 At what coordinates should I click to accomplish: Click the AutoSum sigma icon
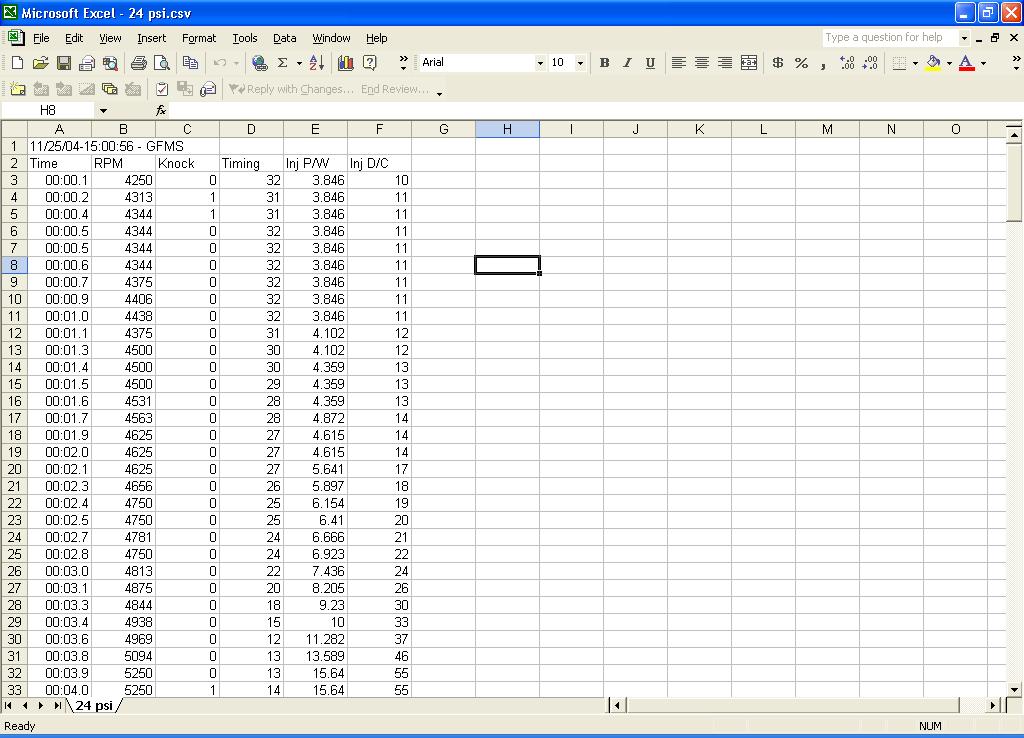283,63
